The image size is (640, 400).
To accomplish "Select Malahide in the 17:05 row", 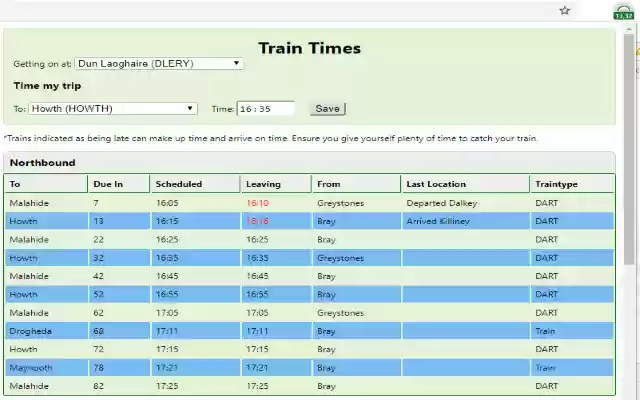I will click(x=29, y=313).
